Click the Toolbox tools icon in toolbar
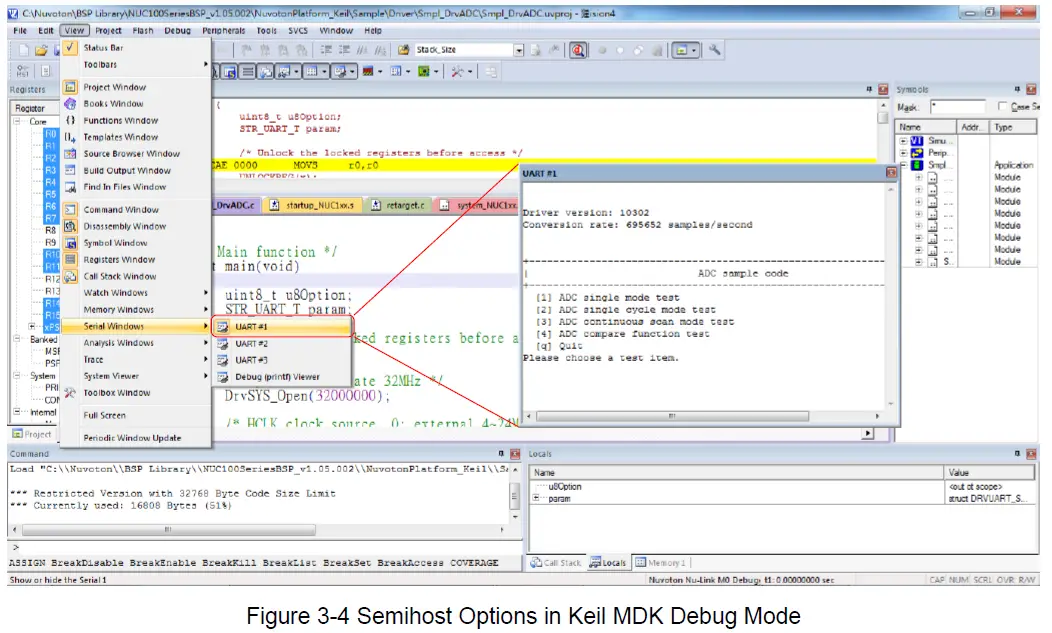1052x633 pixels. 458,71
